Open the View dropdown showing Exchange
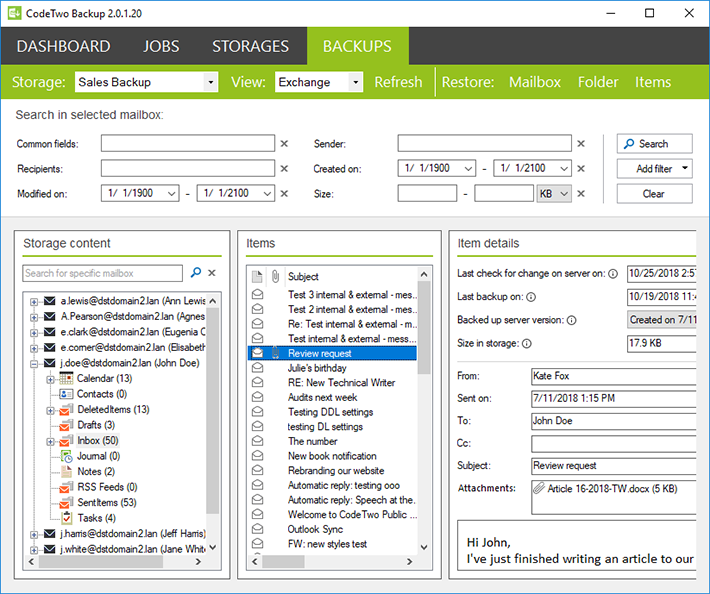The image size is (710, 594). click(355, 82)
